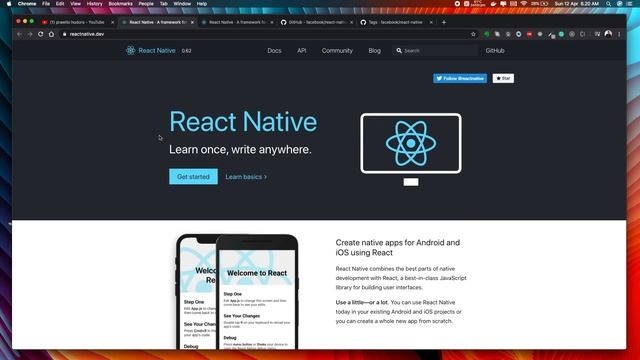Click the Learn basics link
Screen dimensions: 640x360
coord(246,177)
